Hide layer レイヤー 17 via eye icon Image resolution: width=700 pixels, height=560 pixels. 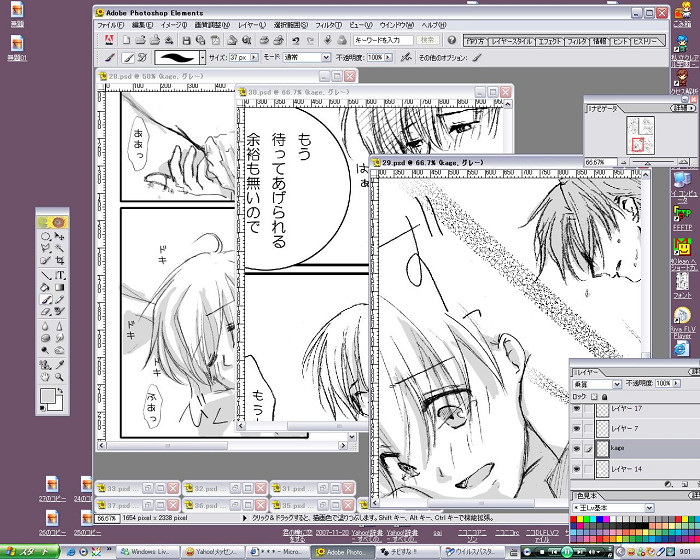(577, 408)
